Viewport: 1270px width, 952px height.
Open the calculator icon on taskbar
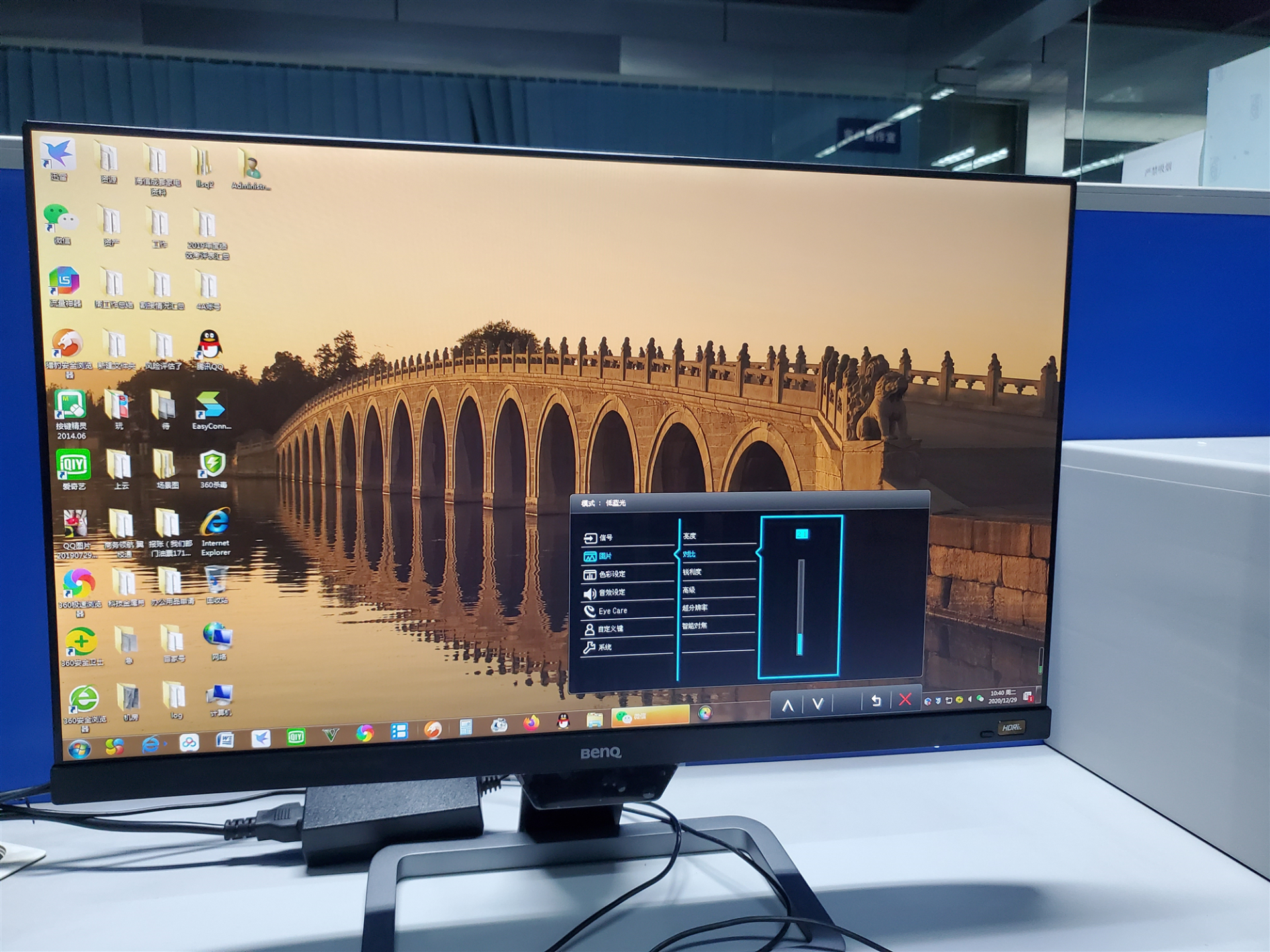point(466,727)
